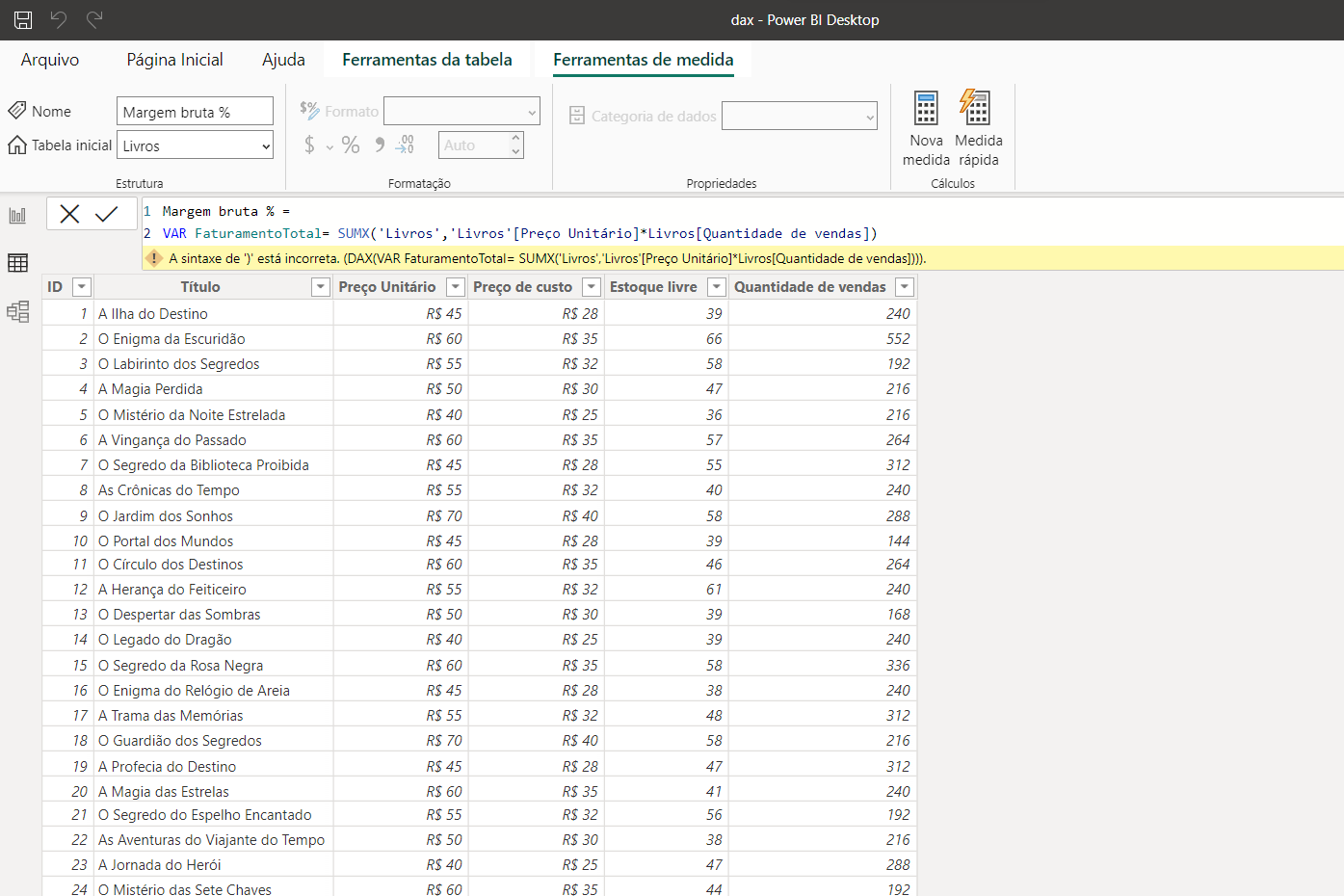Open the Tabela inicial Livros dropdown
This screenshot has height=896, width=1344.
195,145
